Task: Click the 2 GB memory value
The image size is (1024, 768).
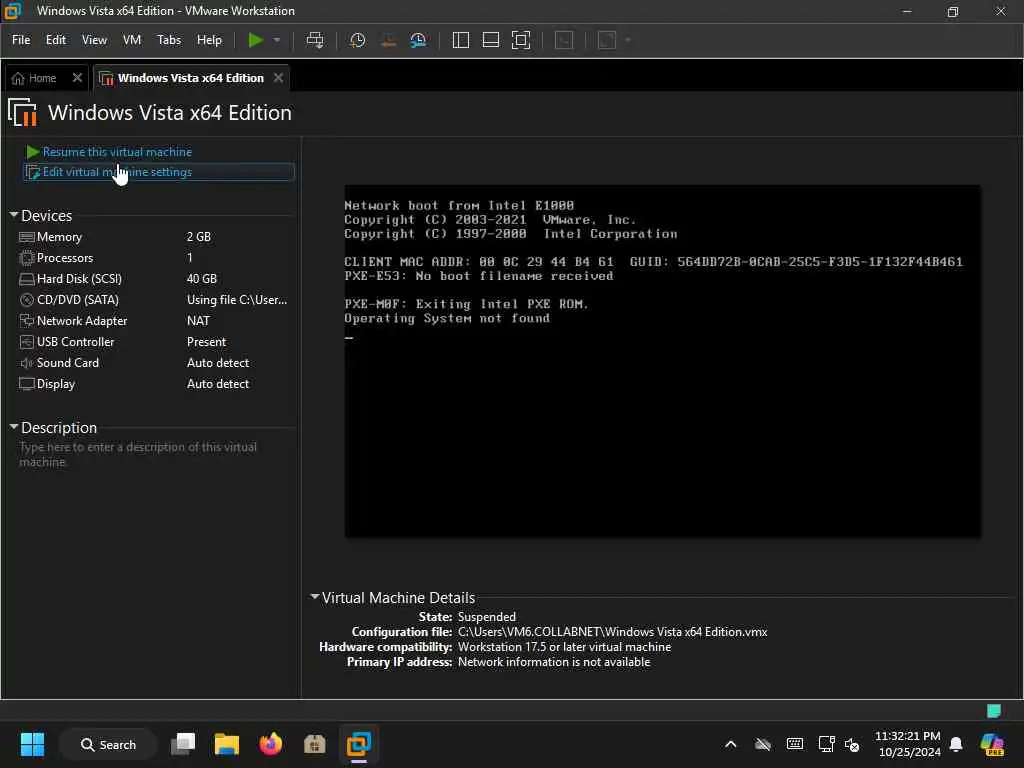Action: pos(199,236)
